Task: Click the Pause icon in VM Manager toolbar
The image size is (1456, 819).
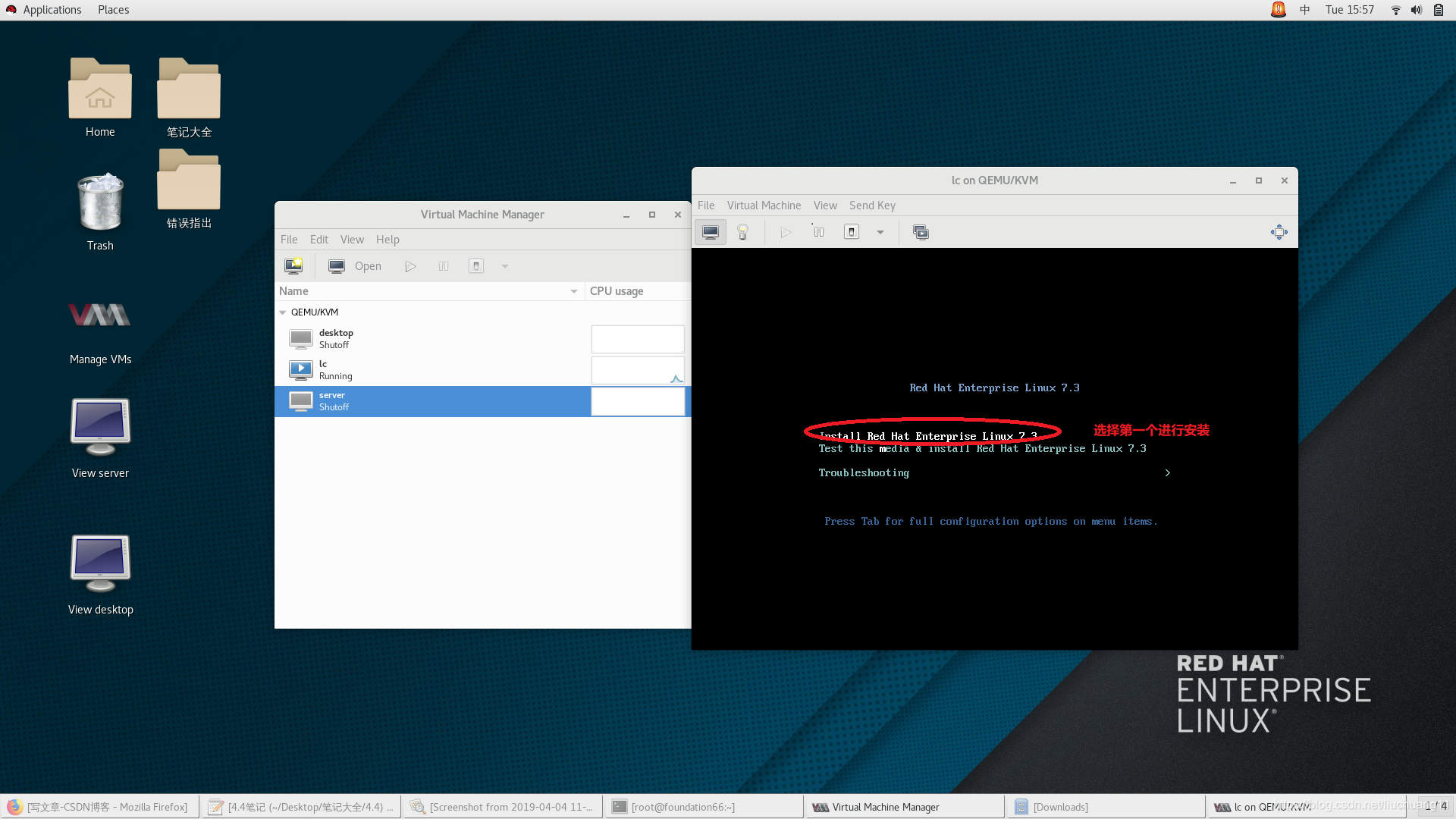Action: [x=444, y=266]
